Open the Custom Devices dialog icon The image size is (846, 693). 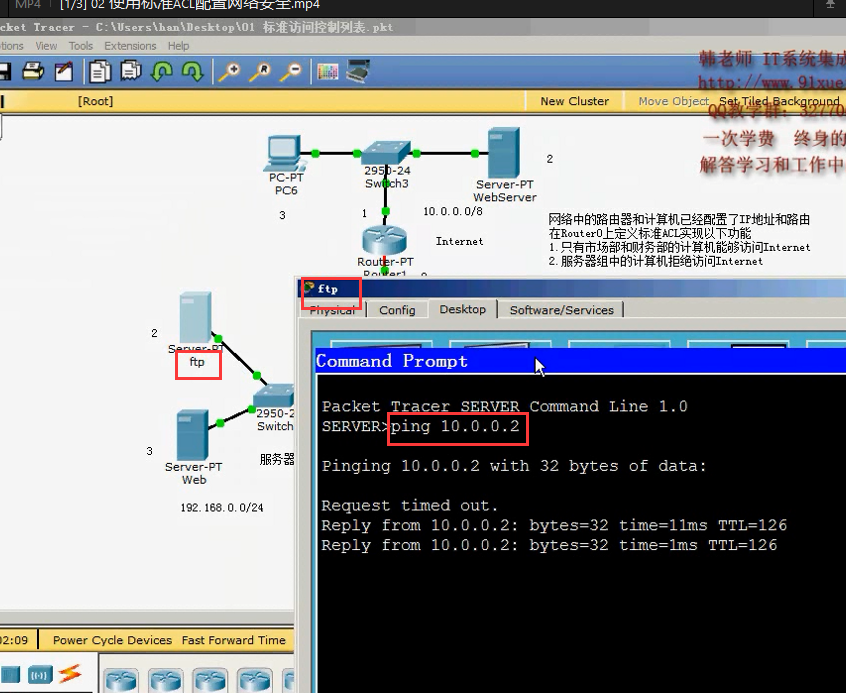point(358,71)
